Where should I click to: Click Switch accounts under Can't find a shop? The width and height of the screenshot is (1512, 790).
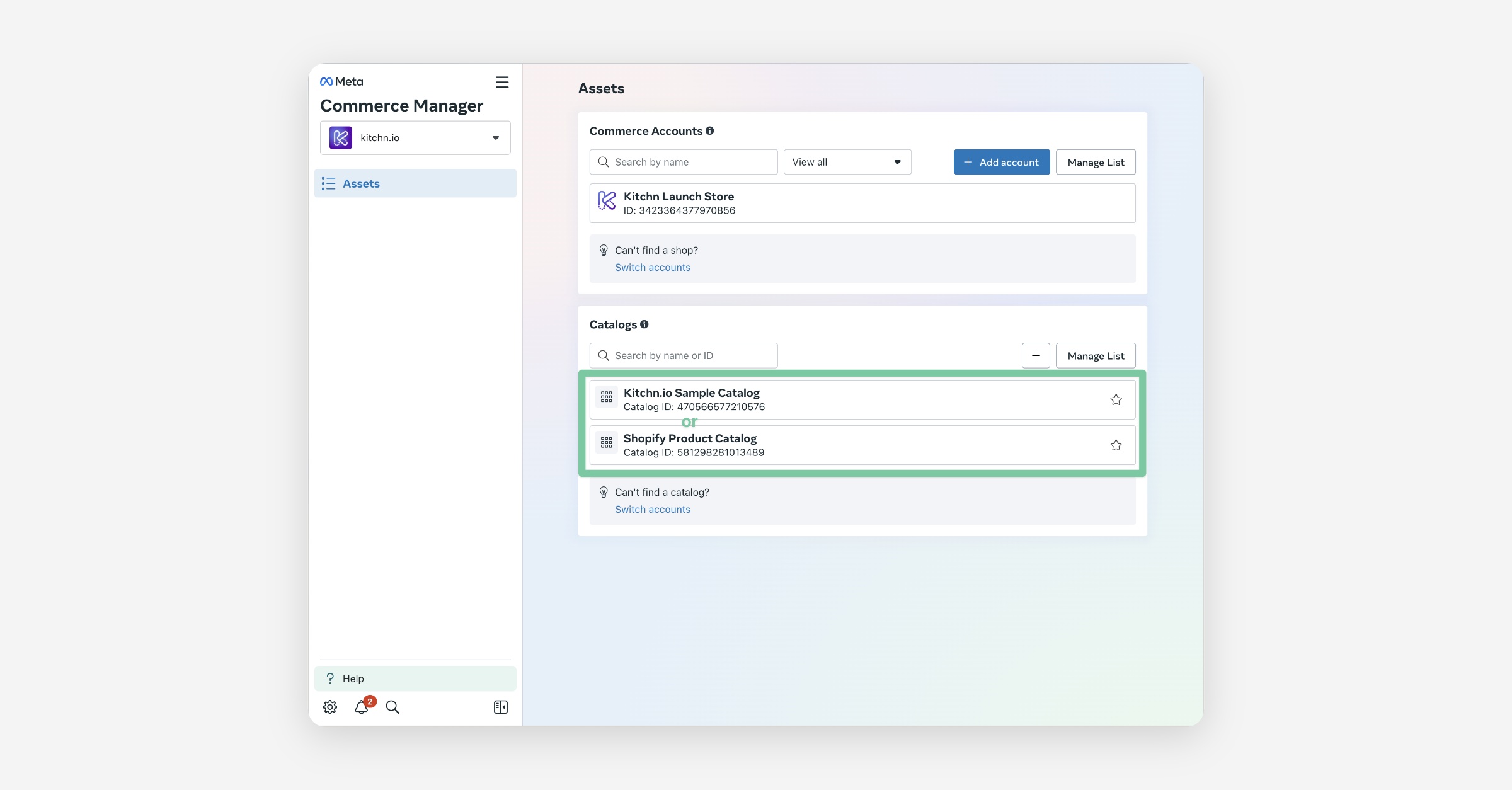(x=652, y=267)
